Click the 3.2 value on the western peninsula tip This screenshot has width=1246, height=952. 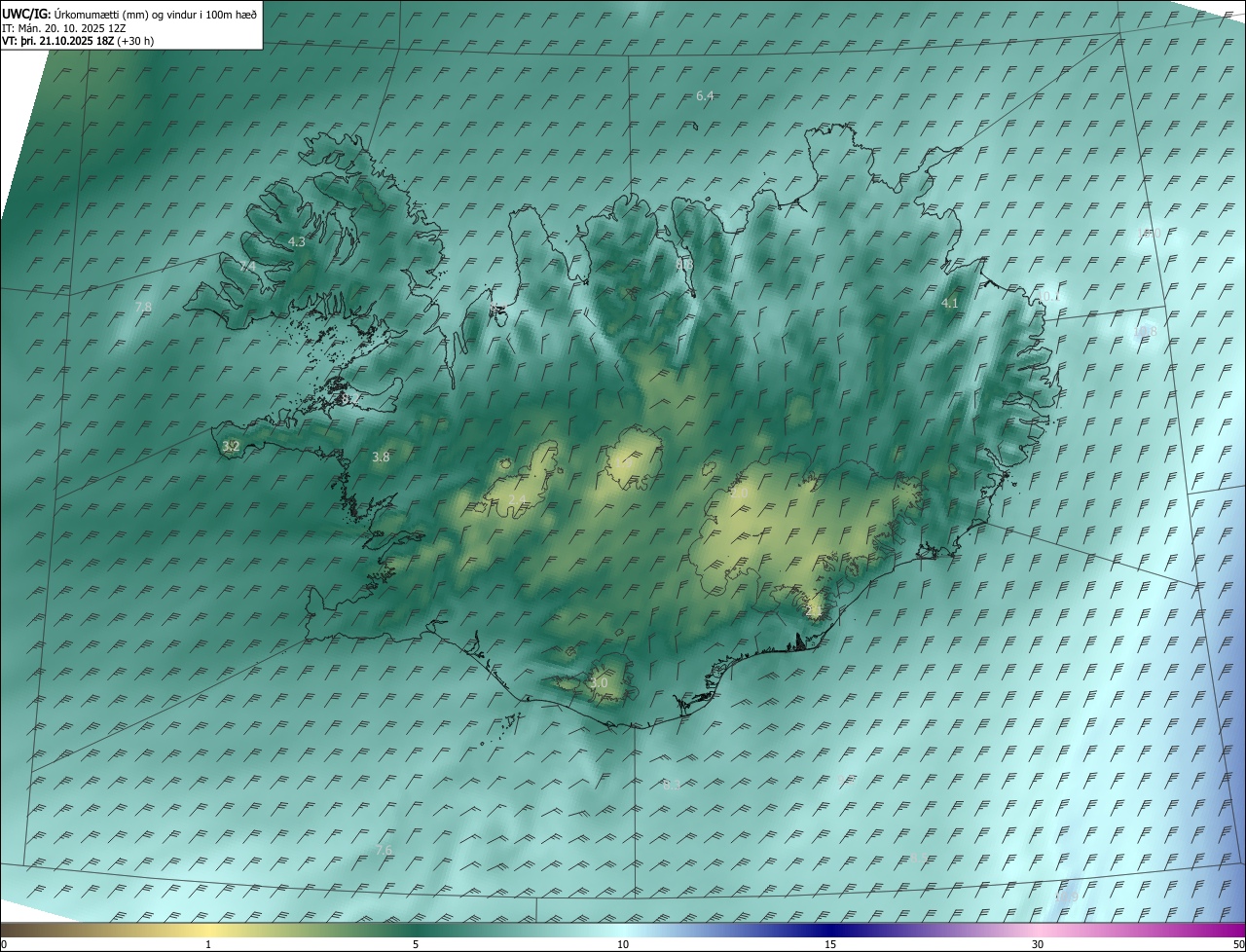coord(231,447)
